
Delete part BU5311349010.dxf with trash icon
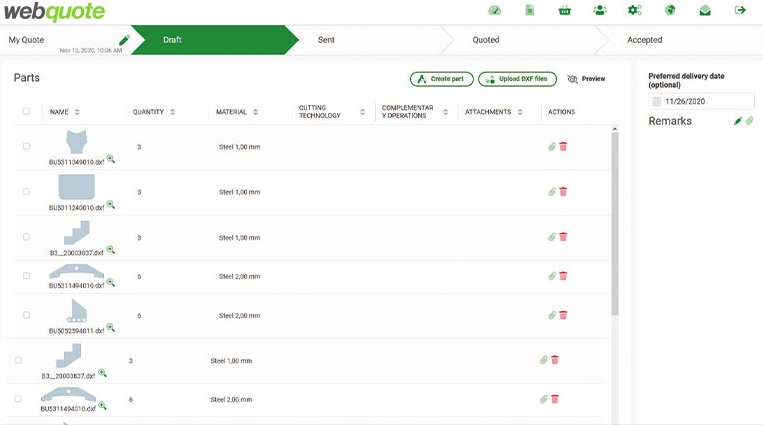click(563, 147)
